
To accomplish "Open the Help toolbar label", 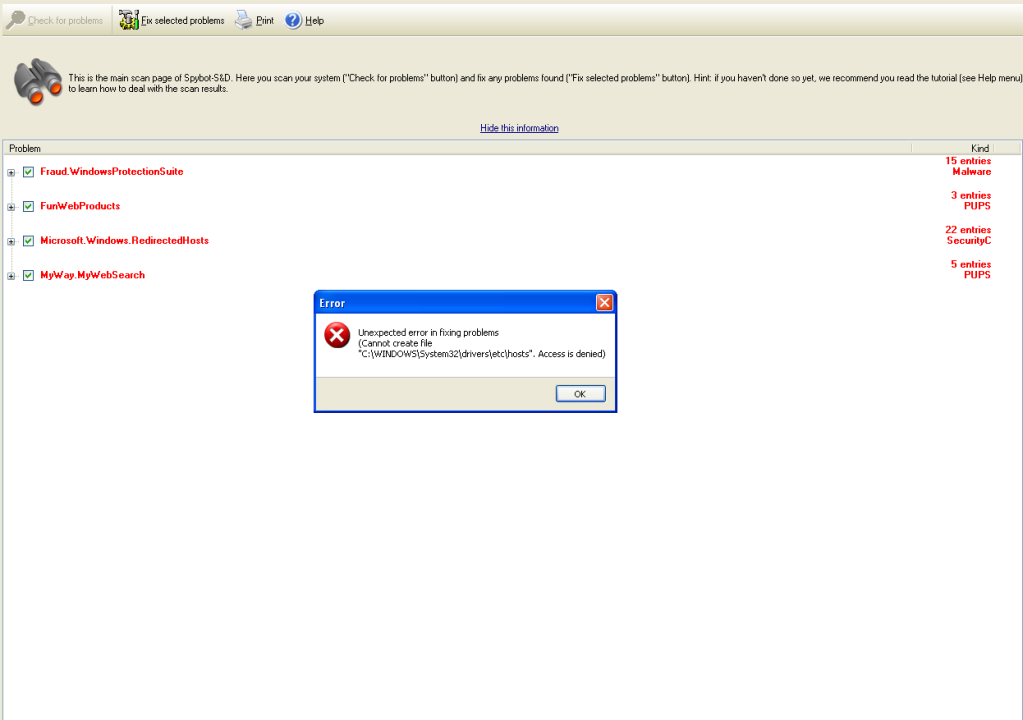I will [x=314, y=21].
